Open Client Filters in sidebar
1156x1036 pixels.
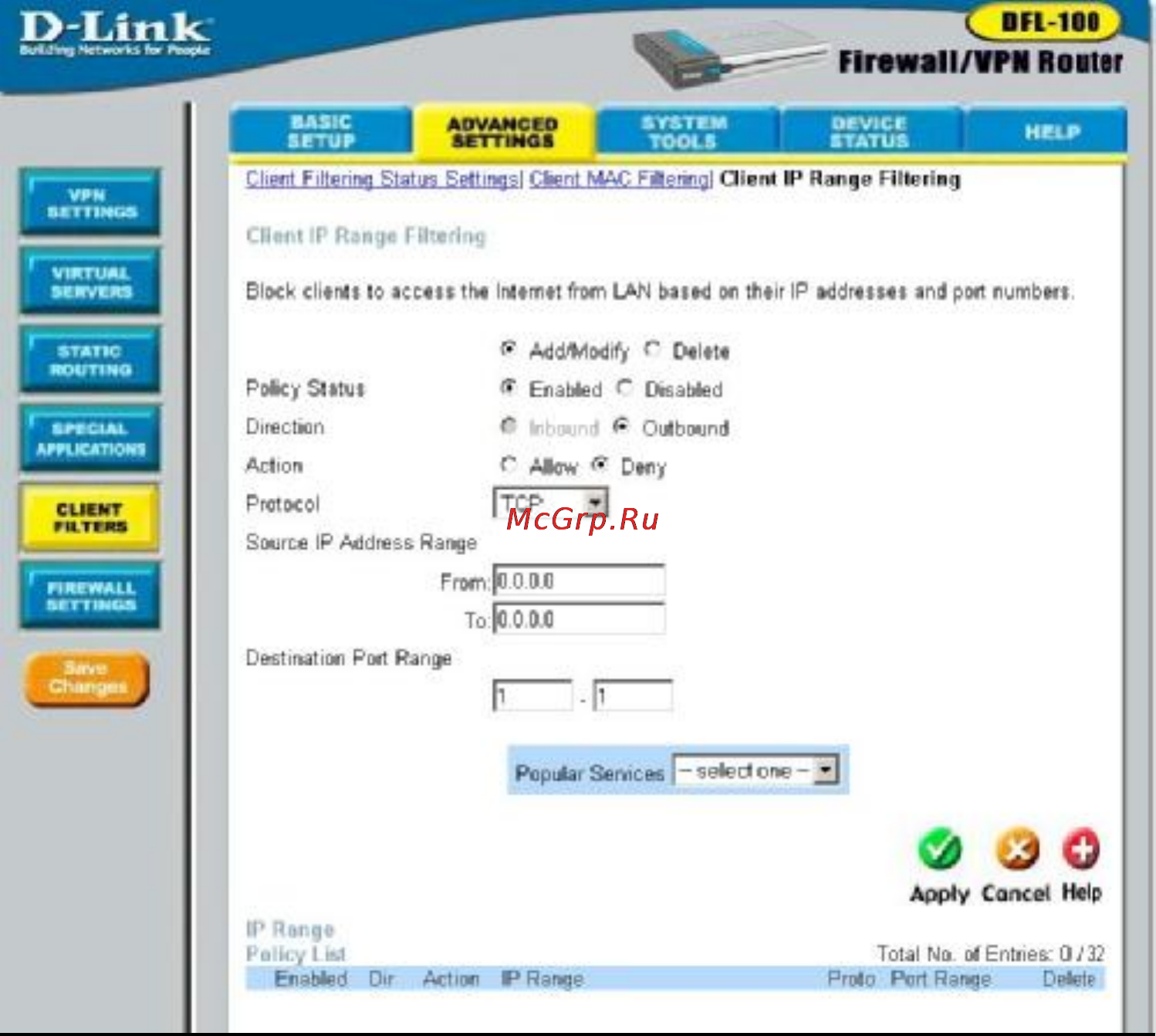tap(90, 518)
